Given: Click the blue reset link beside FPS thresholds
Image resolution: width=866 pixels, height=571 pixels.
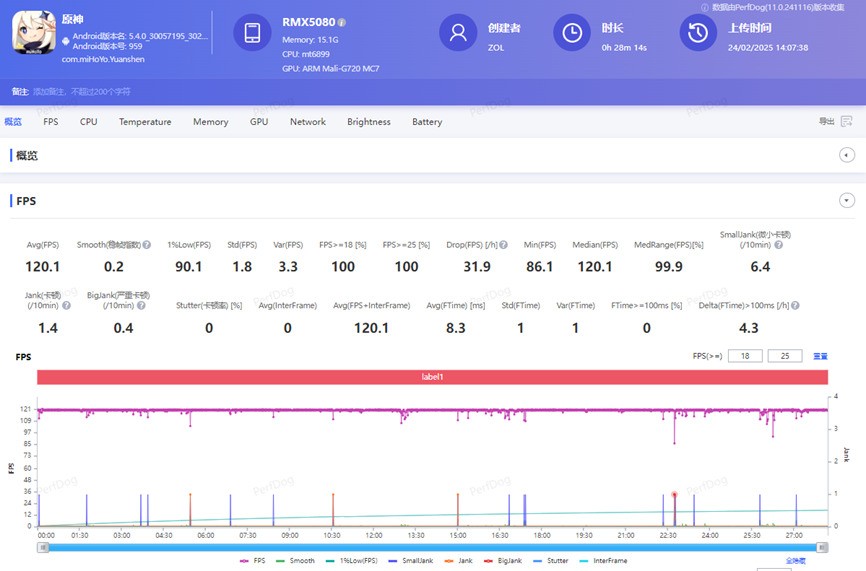Looking at the screenshot, I should [x=820, y=356].
